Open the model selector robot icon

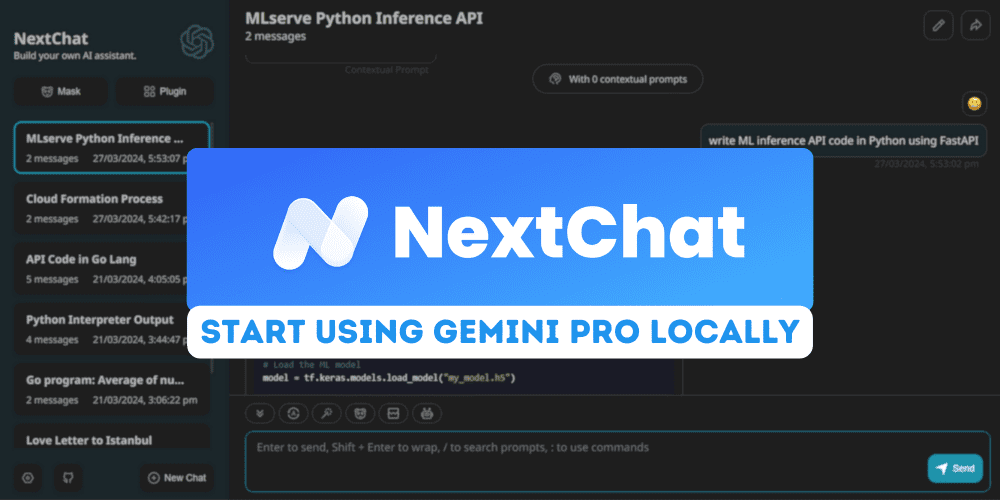tap(426, 413)
